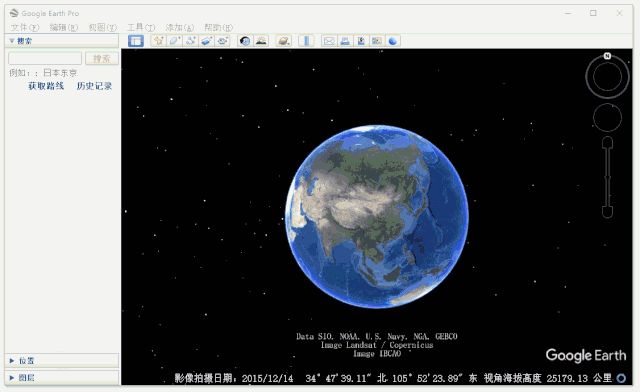Viewport: 640px width, 392px height.
Task: Select the Add Polygon tool
Action: point(175,41)
